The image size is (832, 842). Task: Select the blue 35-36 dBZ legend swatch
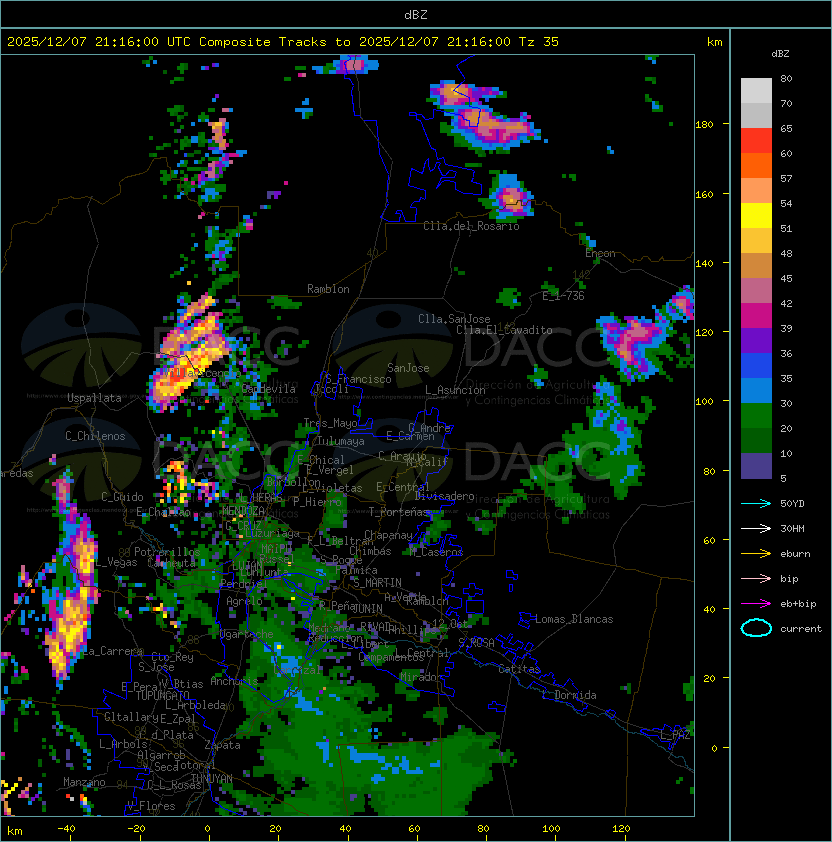[x=756, y=366]
